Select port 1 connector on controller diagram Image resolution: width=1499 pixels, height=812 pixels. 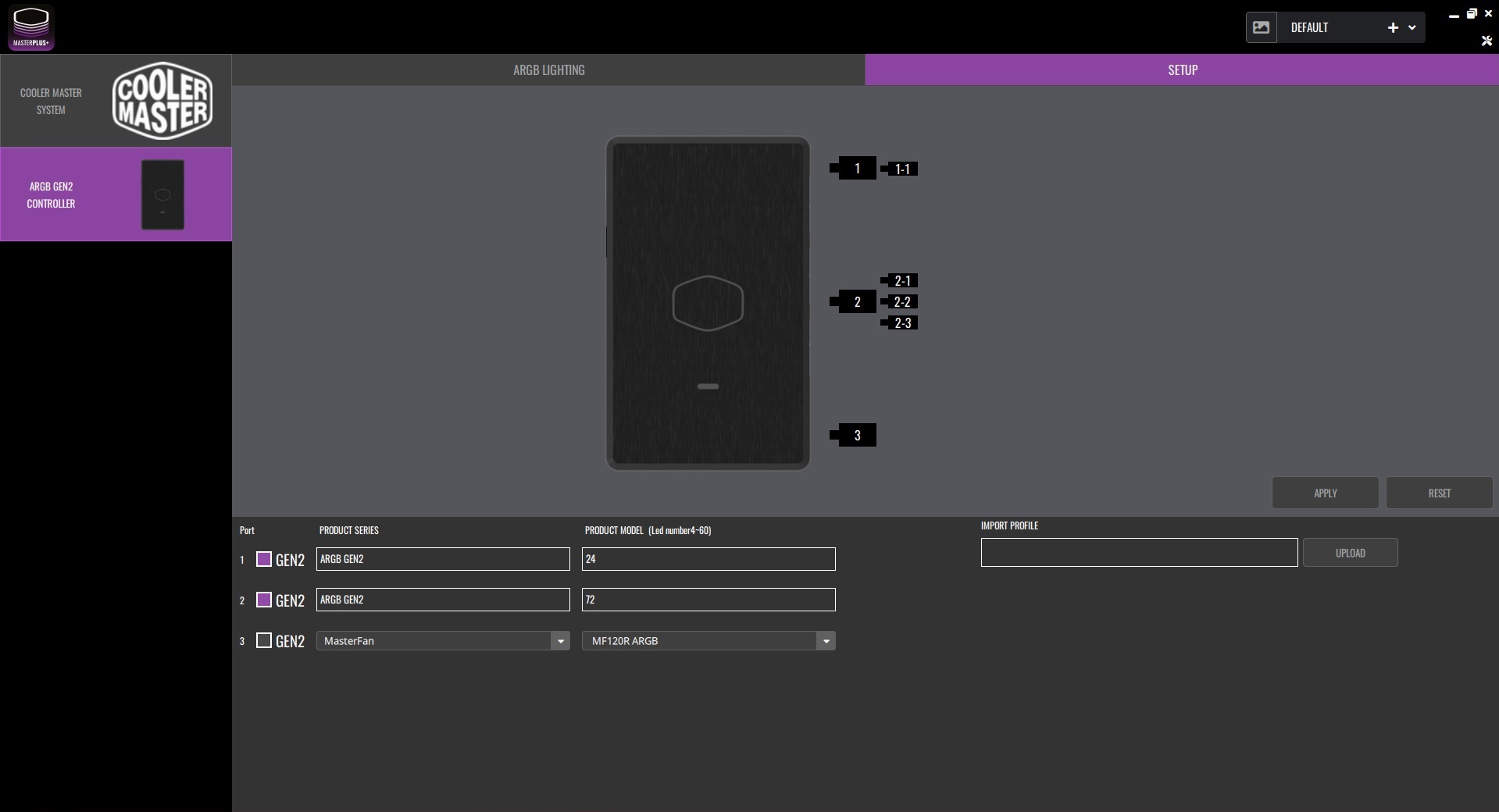856,169
